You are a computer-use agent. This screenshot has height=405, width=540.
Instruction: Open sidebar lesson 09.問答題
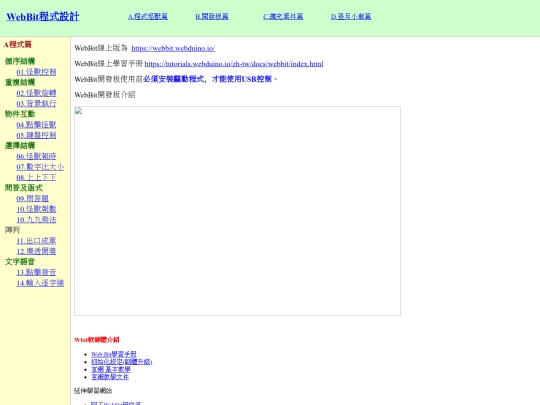(32, 198)
